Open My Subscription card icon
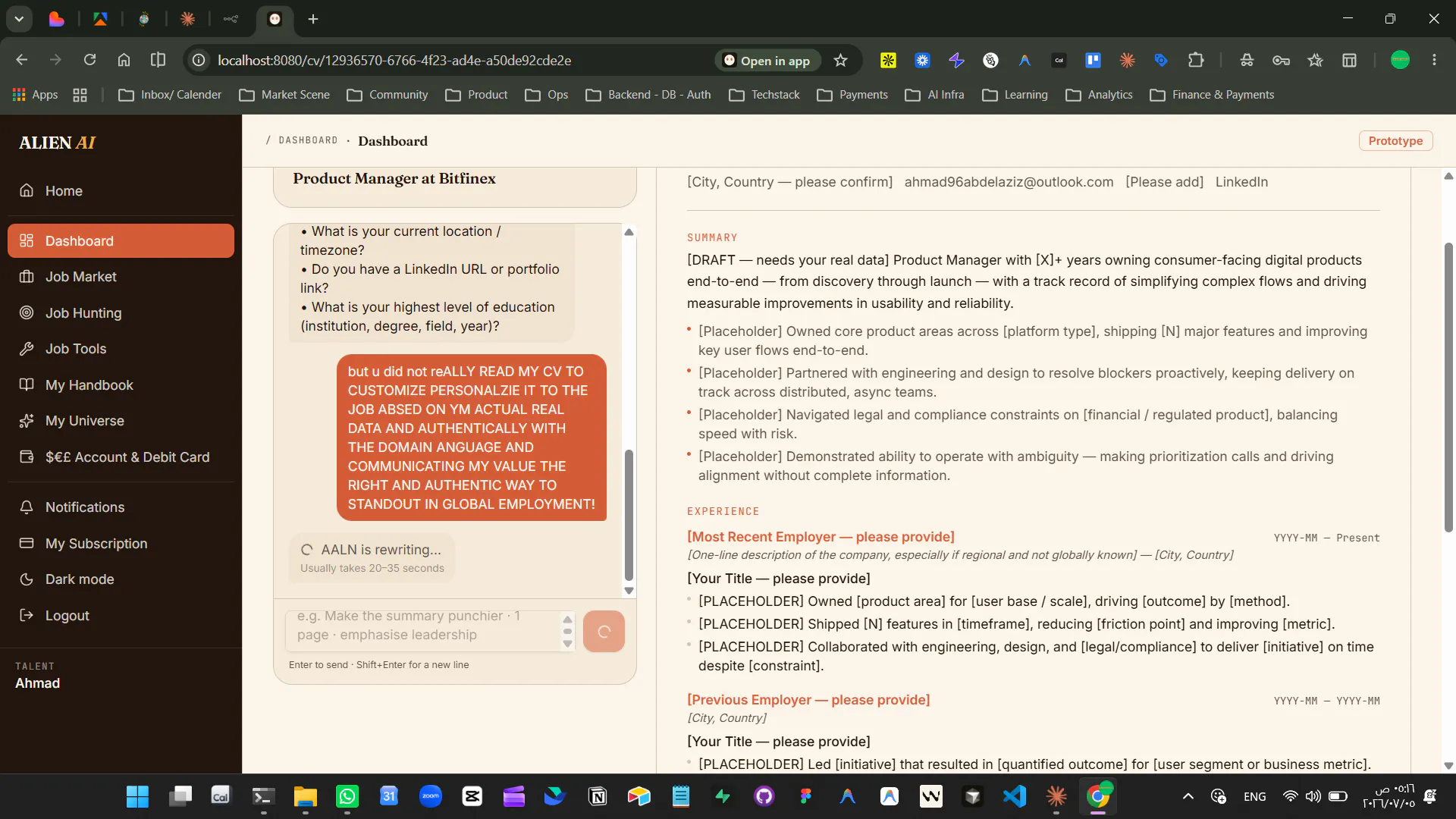1456x819 pixels. [x=27, y=544]
